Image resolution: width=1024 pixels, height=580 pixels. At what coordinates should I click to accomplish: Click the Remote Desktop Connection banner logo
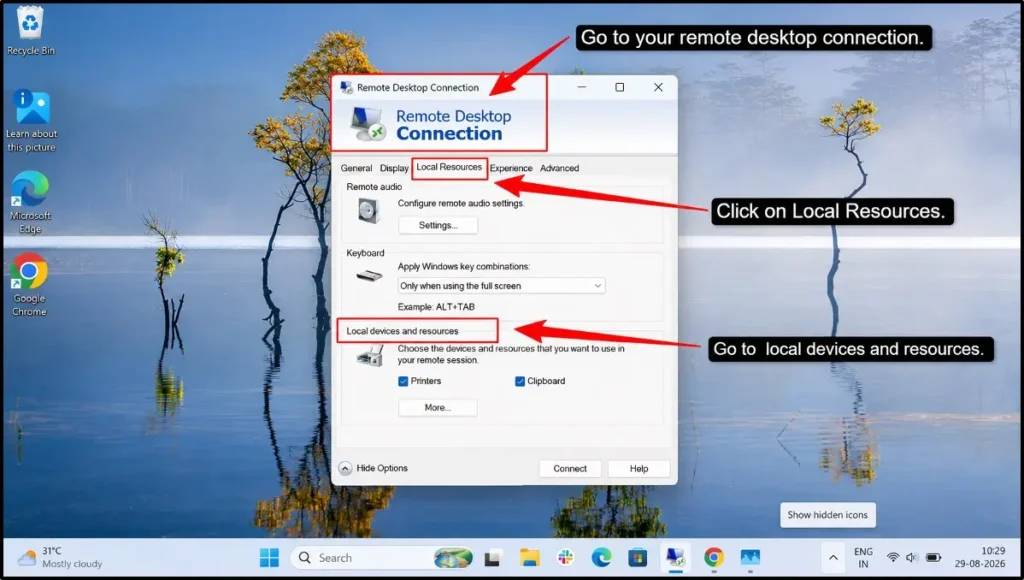point(368,124)
